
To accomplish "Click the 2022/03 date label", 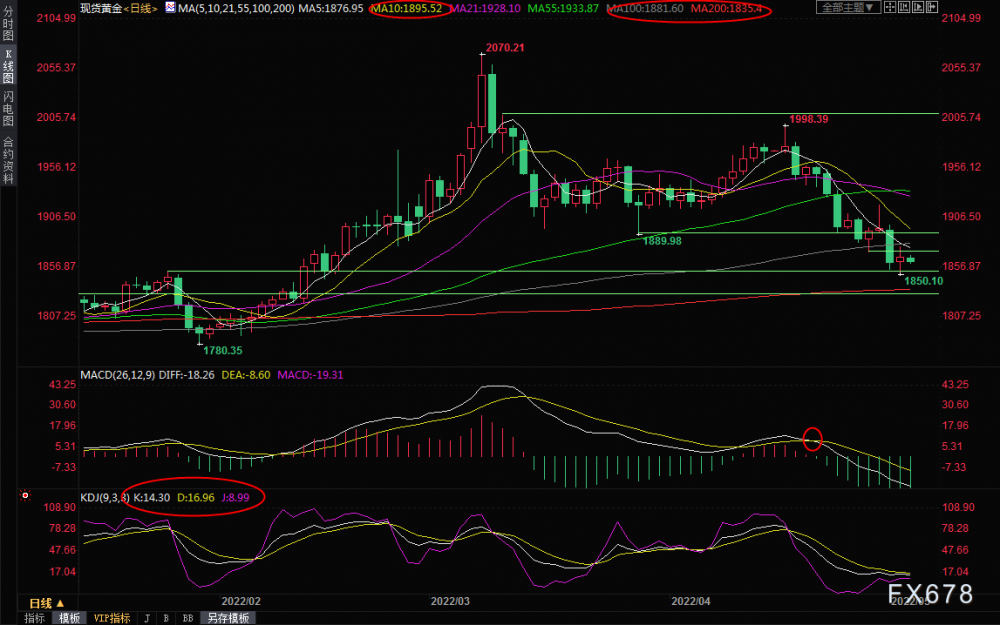I will (x=450, y=601).
